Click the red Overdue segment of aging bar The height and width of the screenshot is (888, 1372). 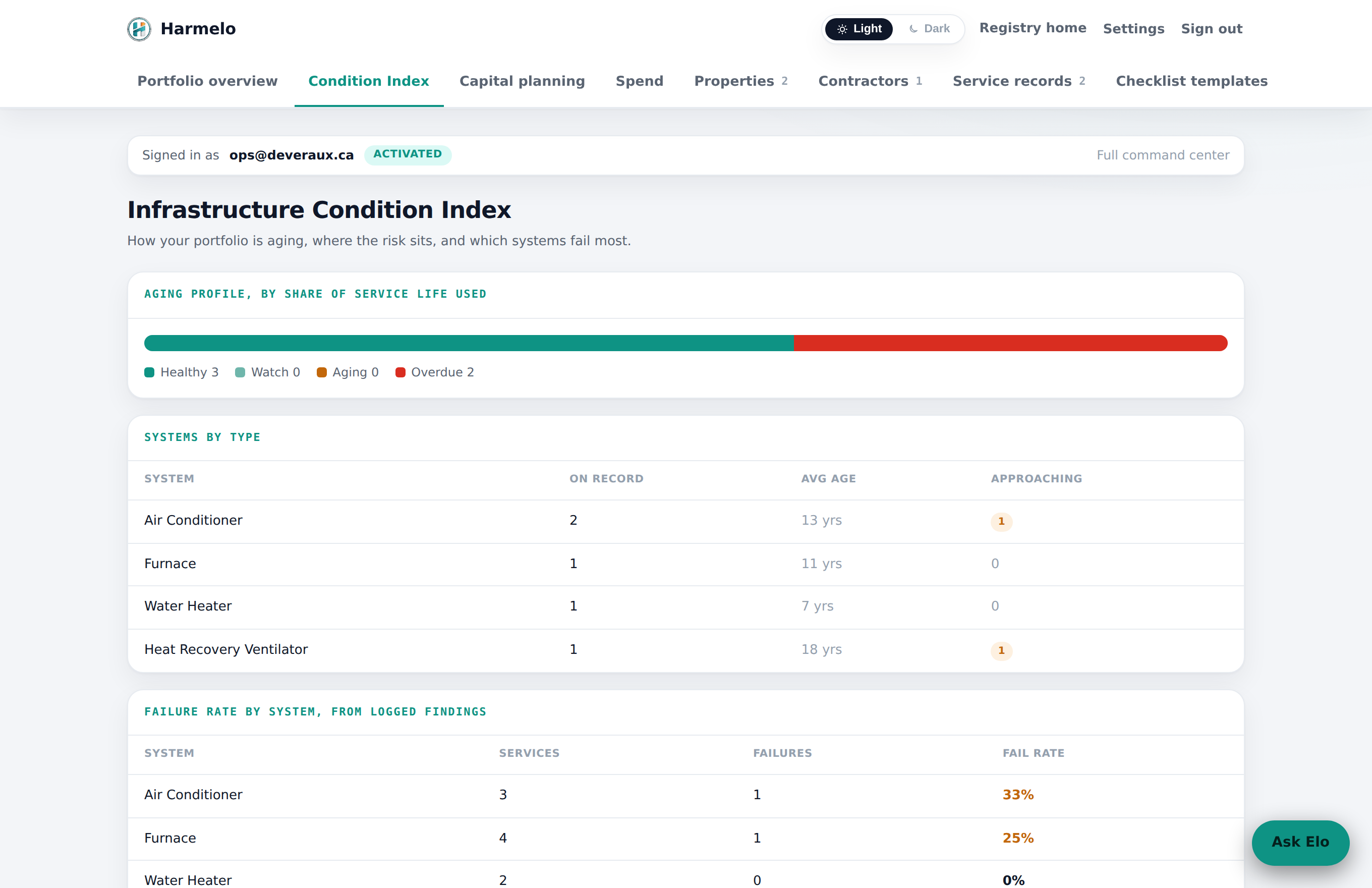pyautogui.click(x=1010, y=343)
